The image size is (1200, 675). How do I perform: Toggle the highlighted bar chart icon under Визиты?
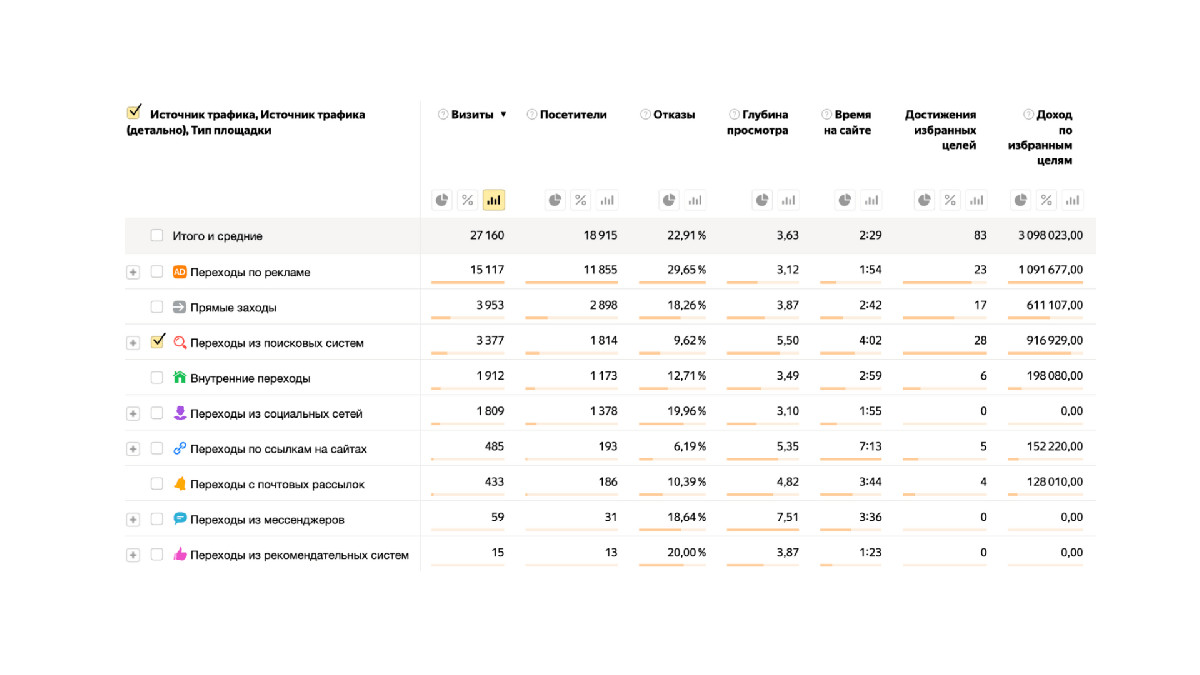(493, 201)
